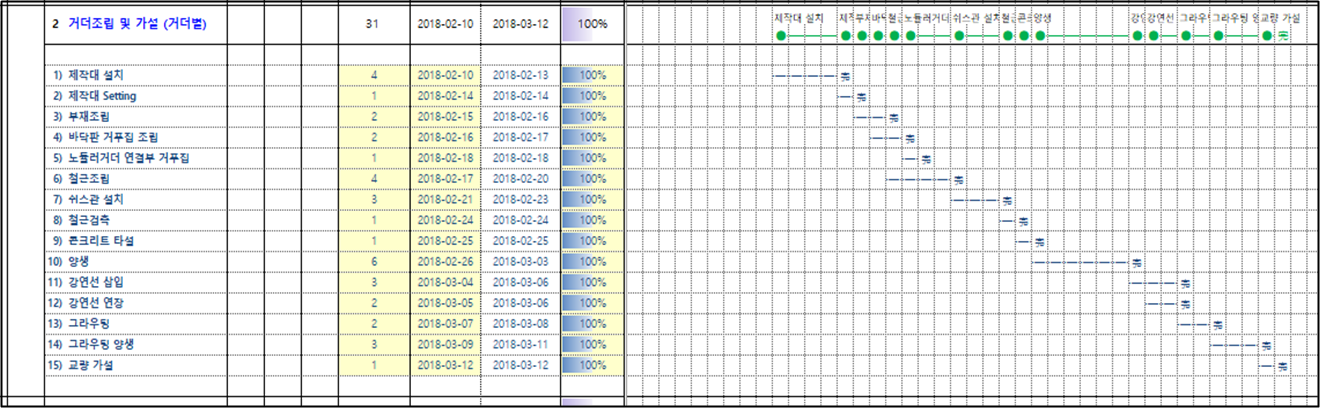This screenshot has width=1321, height=408.
Task: Click the 完 marker ending 제작대 설치 bar
Action: coord(845,76)
